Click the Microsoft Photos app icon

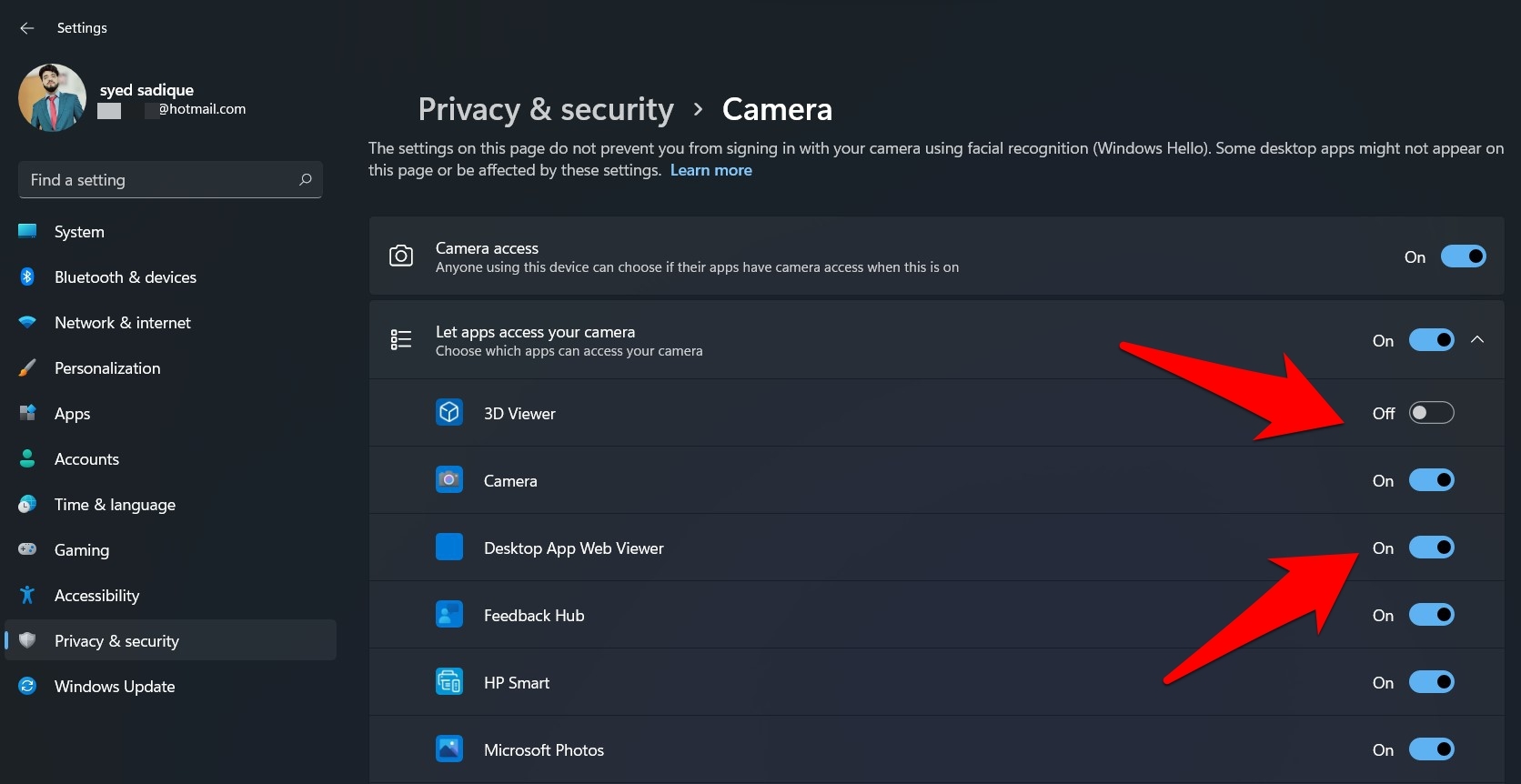pyautogui.click(x=449, y=749)
